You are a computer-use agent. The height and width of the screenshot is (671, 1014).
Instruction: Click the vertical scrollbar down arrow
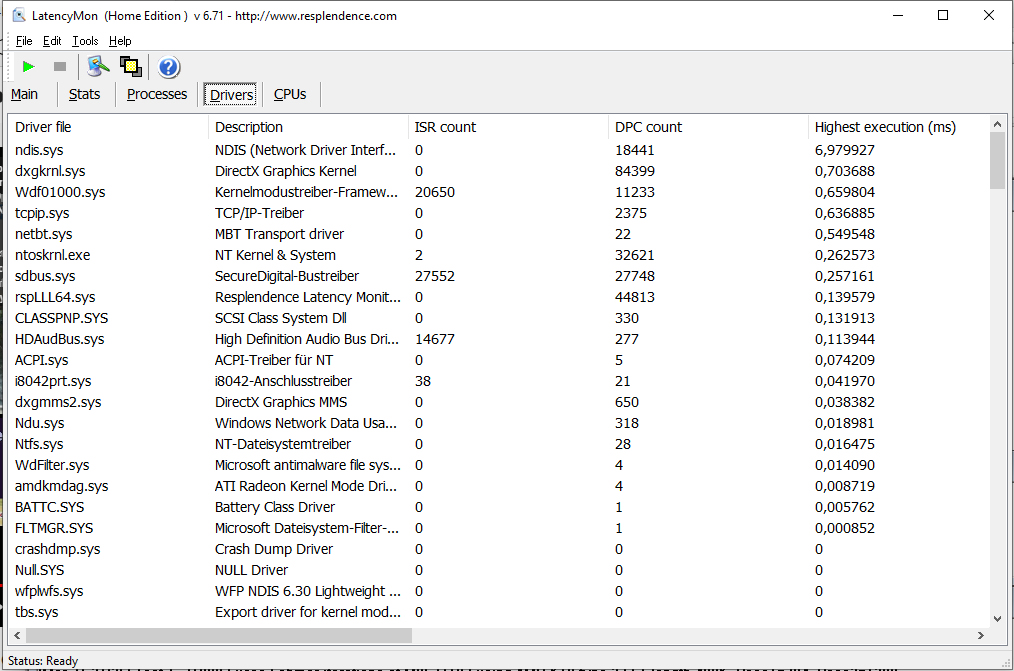(x=997, y=619)
